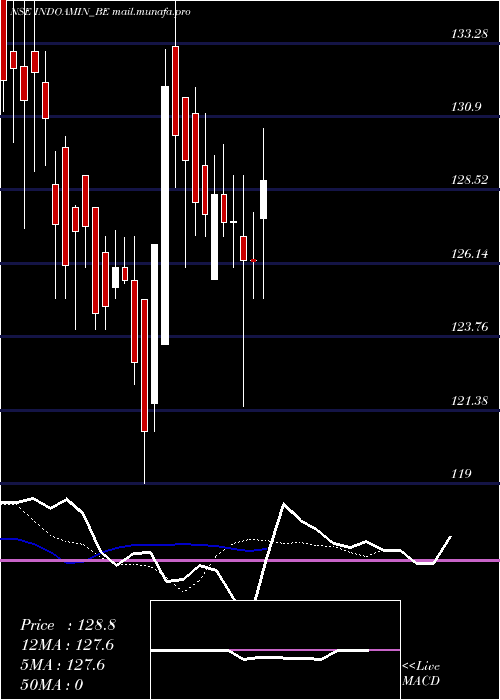Select the 126.14 price axis label

(470, 254)
